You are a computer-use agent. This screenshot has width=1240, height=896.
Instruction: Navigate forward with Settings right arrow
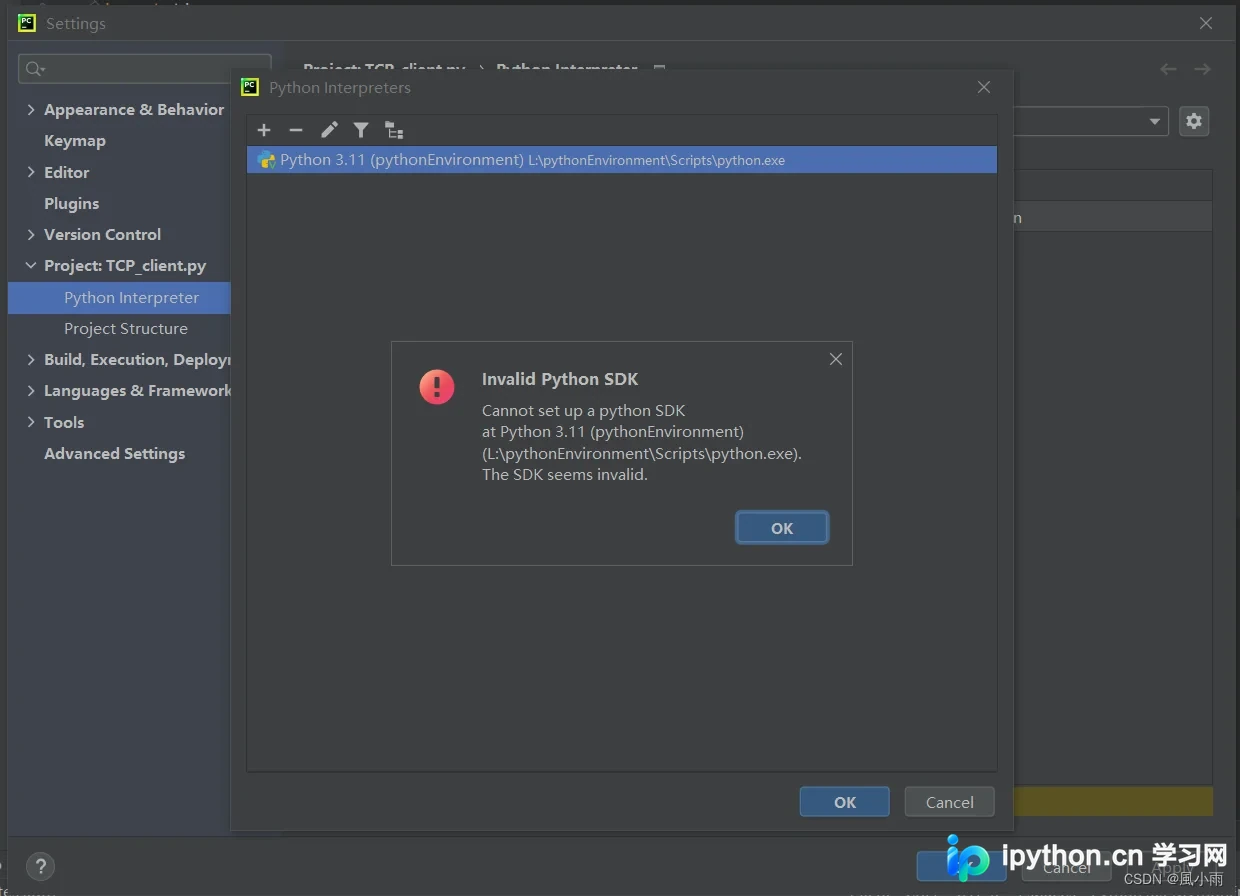click(x=1203, y=69)
